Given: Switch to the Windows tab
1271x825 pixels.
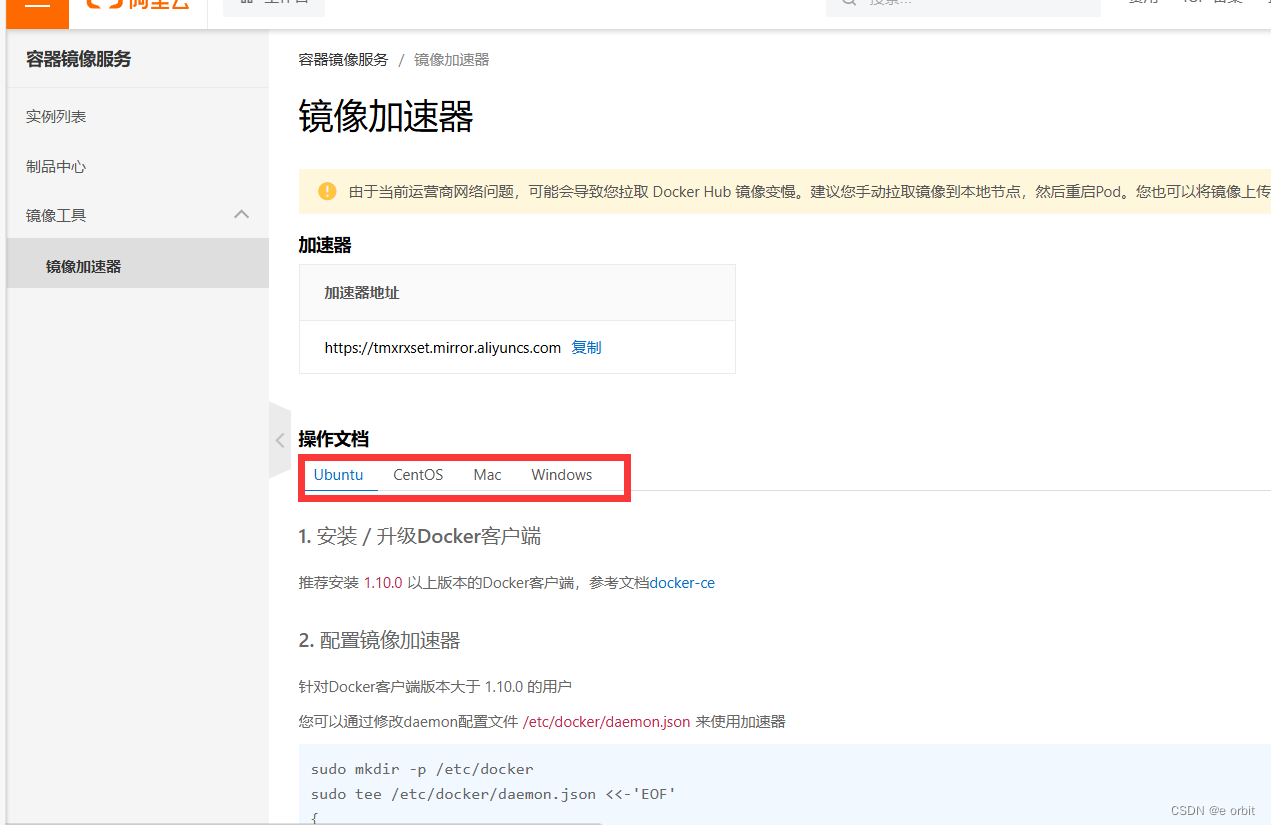Looking at the screenshot, I should 562,475.
